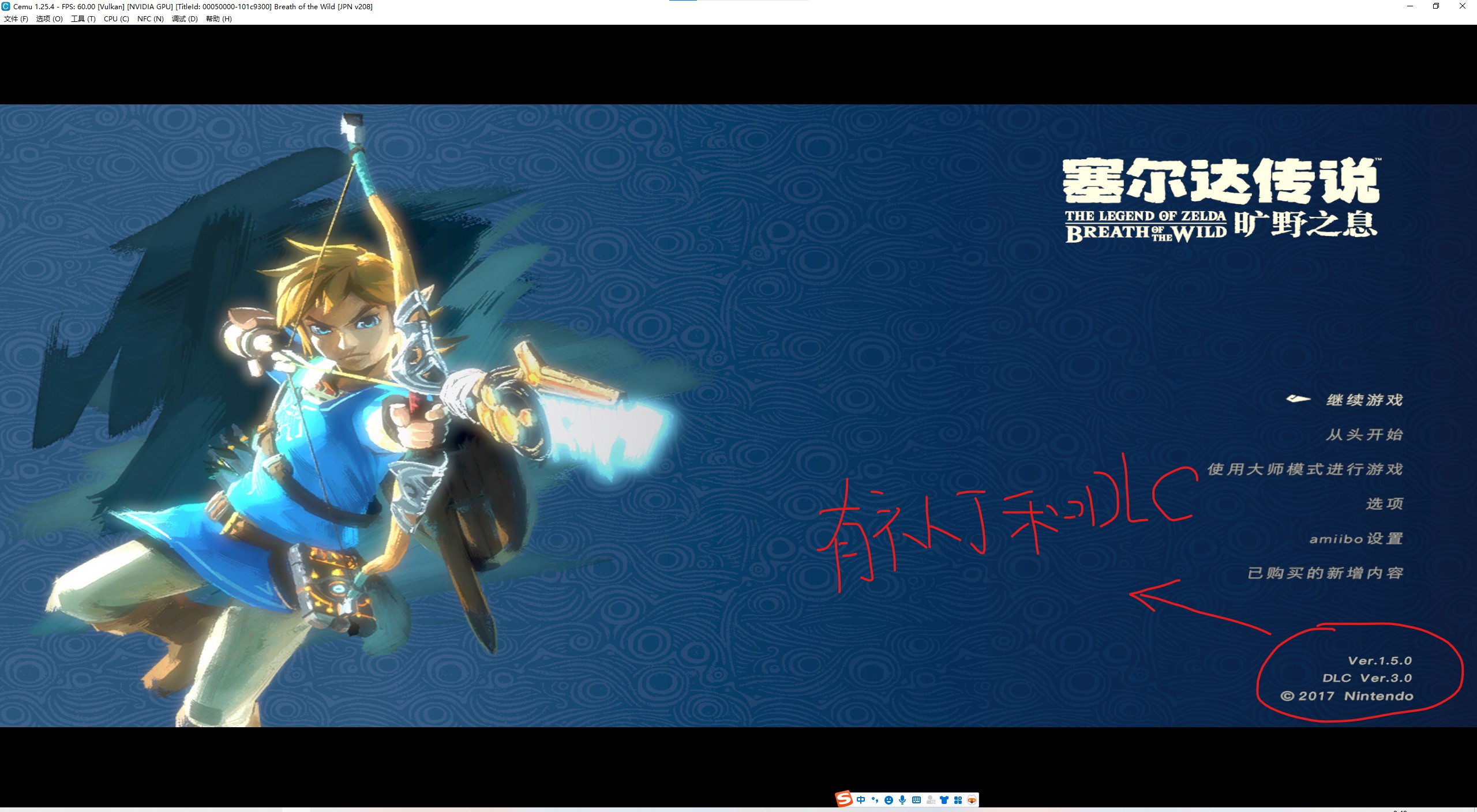Choose 从头开始 to start a new game

tap(1364, 434)
